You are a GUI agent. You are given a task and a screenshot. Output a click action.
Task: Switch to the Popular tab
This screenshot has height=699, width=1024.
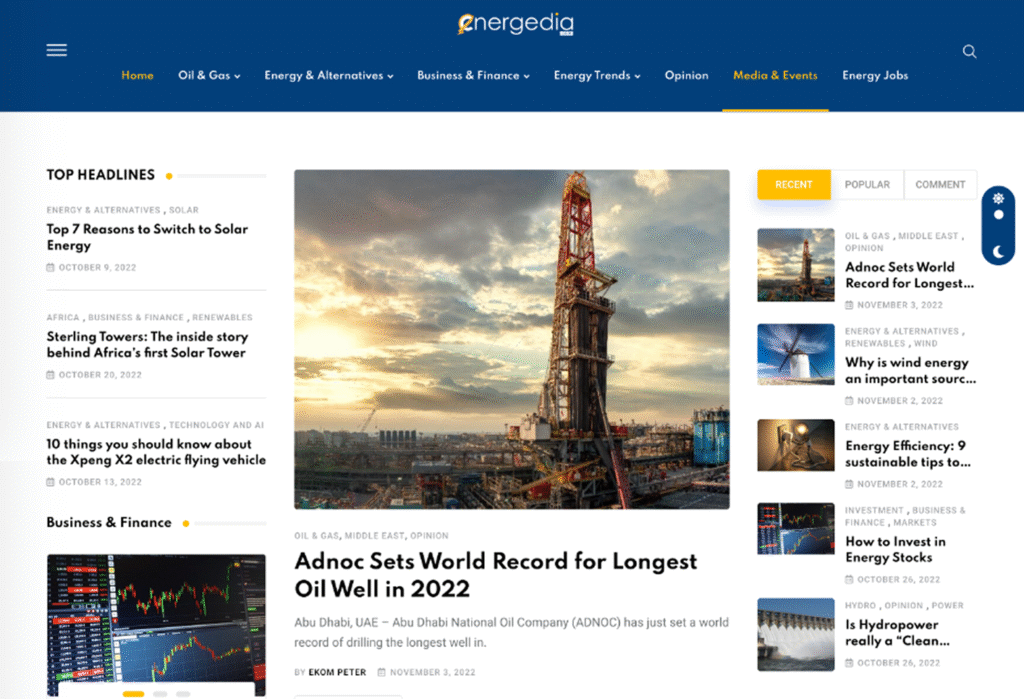pos(867,185)
